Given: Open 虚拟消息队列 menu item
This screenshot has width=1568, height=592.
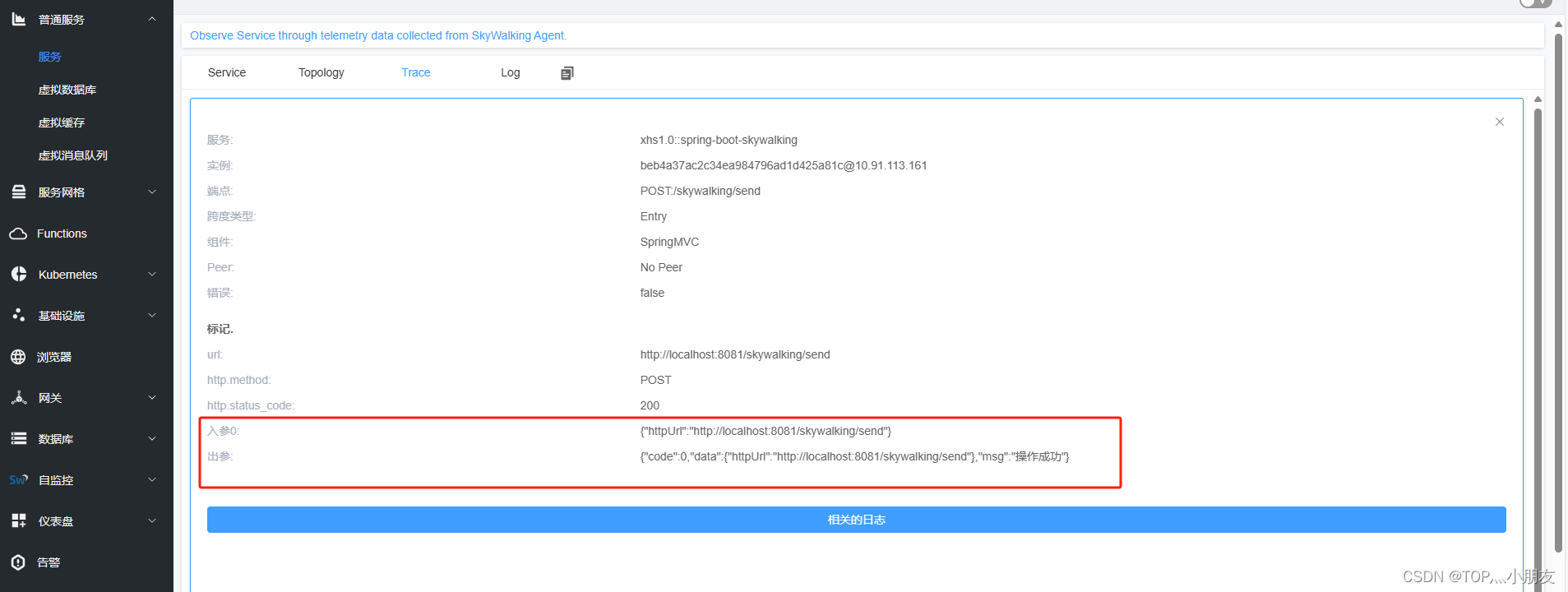Looking at the screenshot, I should click(73, 155).
